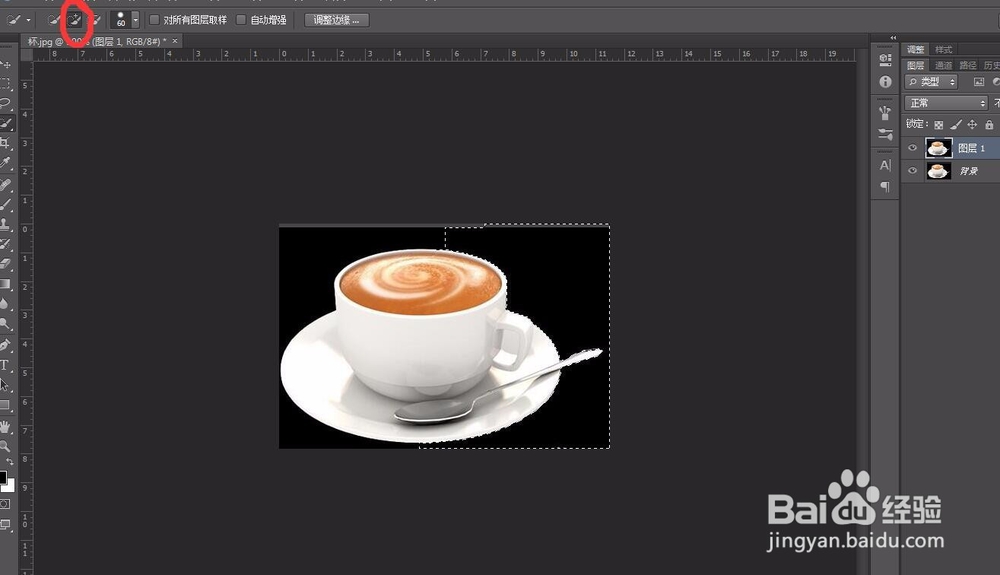This screenshot has height=575, width=1000.
Task: Lock layer position
Action: point(972,124)
